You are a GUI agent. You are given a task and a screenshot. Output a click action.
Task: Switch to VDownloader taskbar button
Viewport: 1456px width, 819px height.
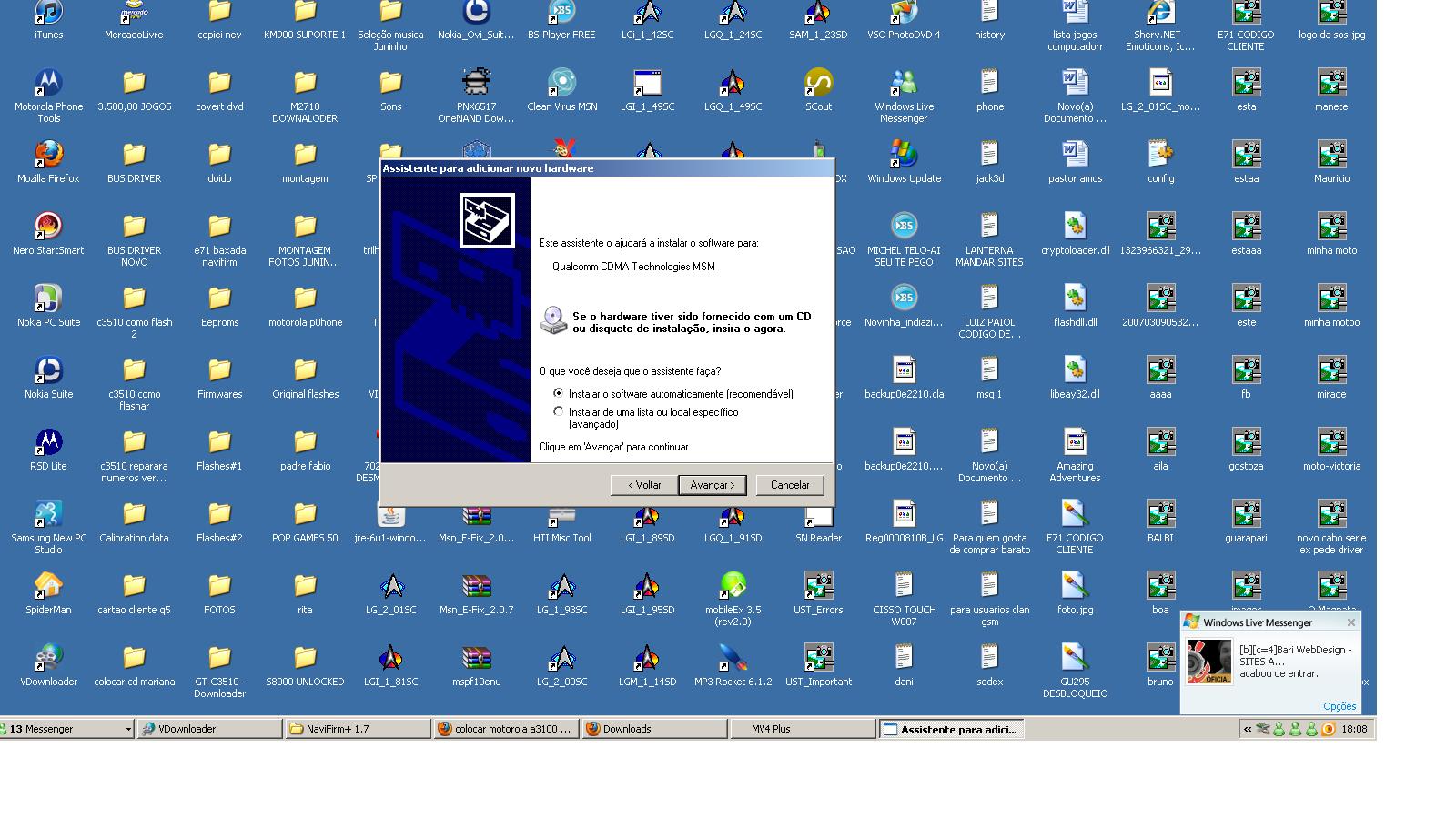[x=209, y=729]
